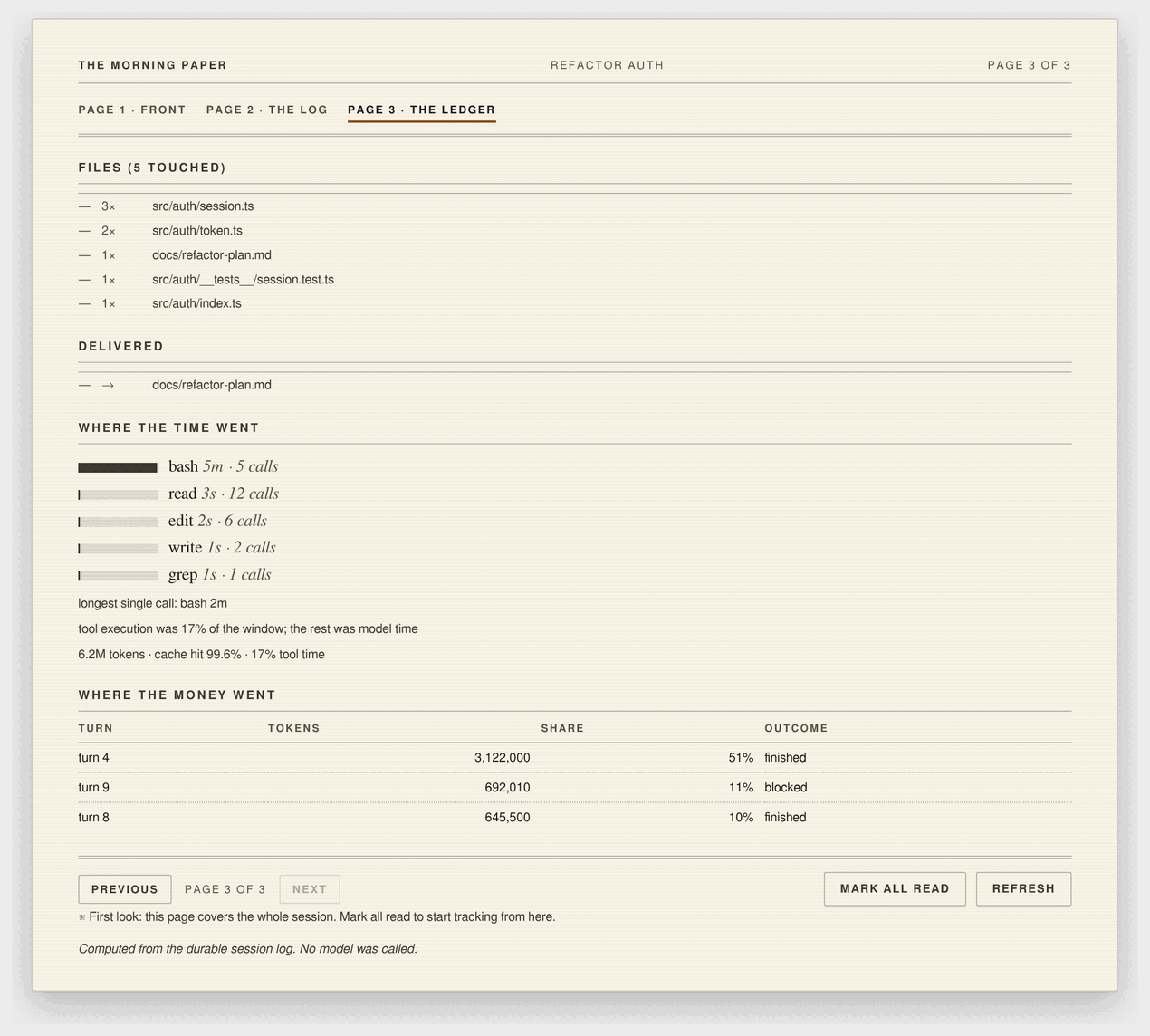Open the Page 1 · Front tab
Image resolution: width=1150 pixels, height=1036 pixels.
[x=132, y=110]
